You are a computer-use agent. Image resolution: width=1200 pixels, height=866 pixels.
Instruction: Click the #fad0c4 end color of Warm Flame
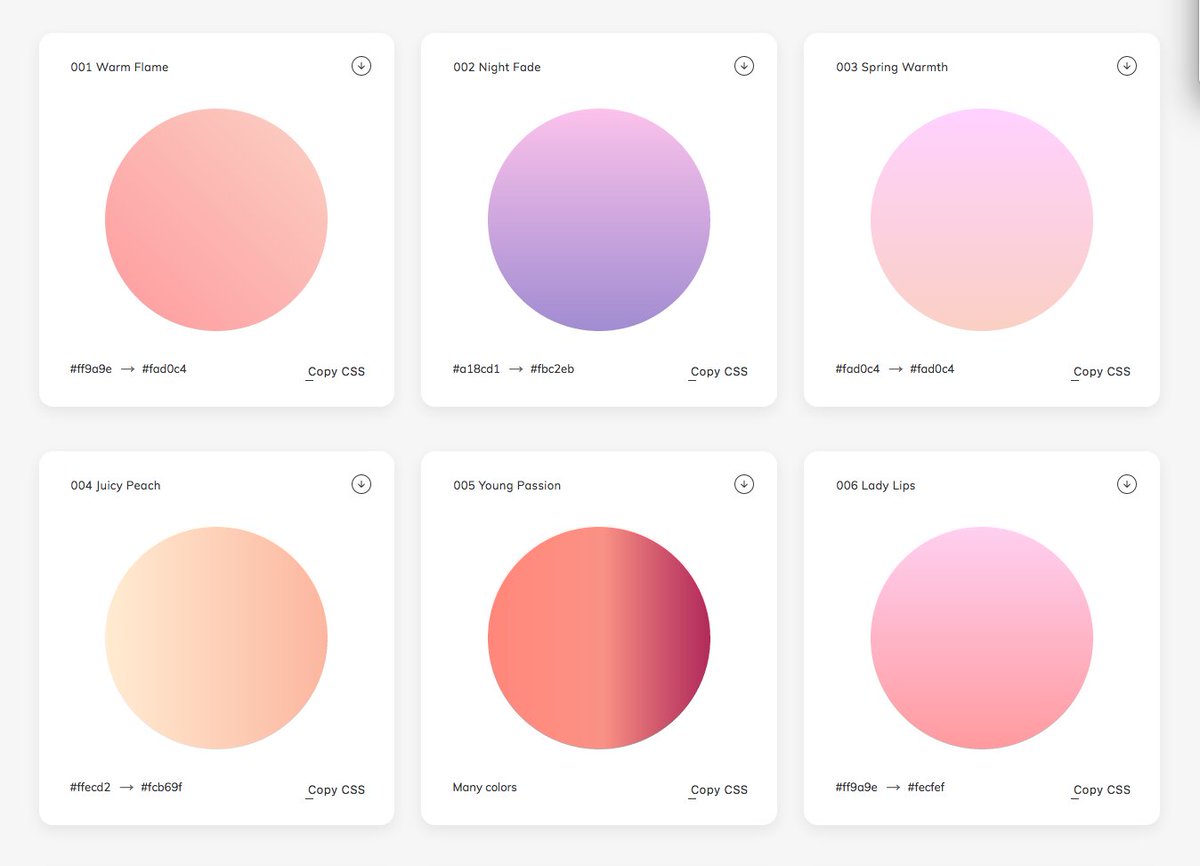pyautogui.click(x=164, y=369)
